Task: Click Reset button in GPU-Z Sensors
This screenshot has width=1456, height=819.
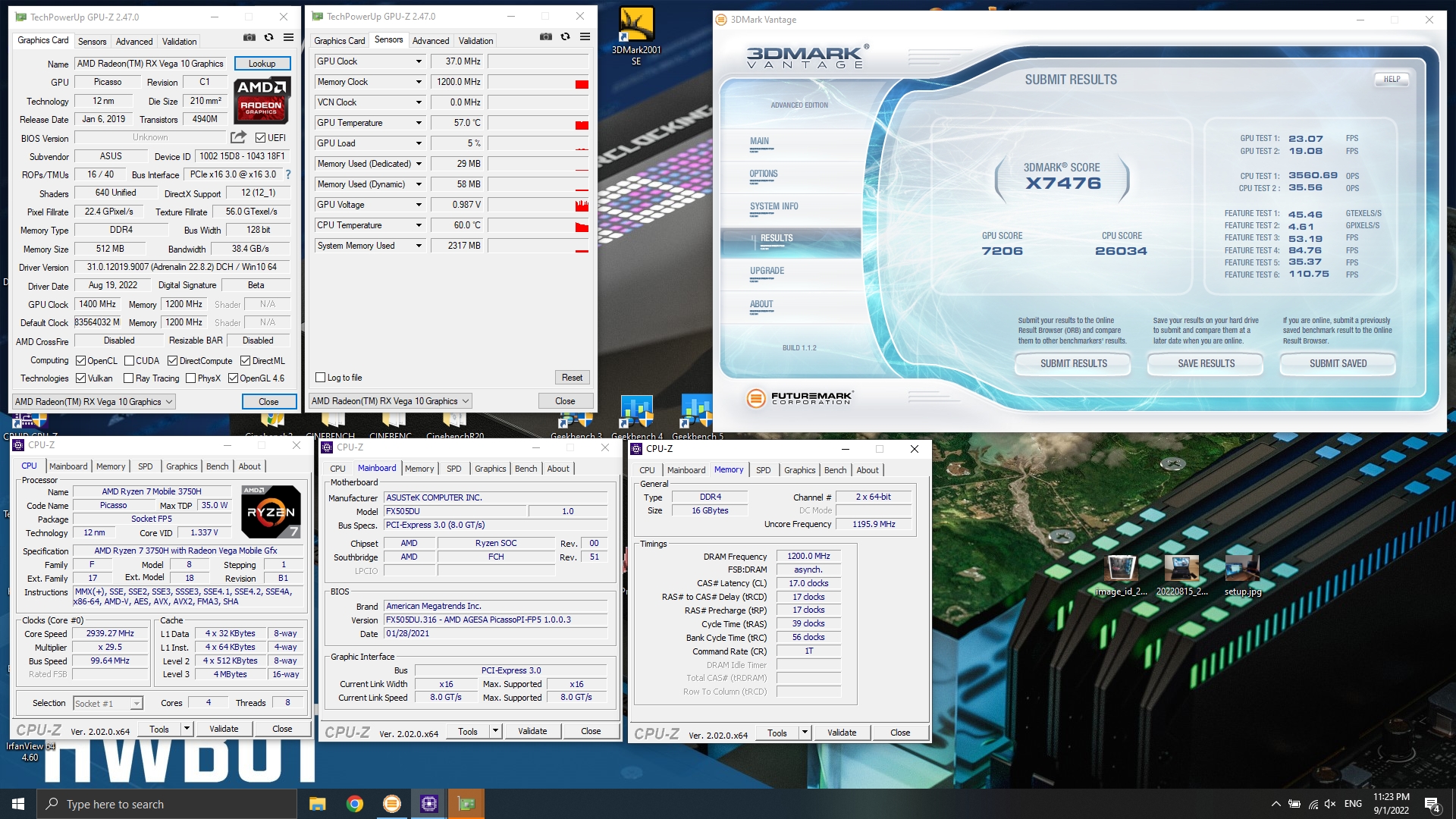Action: [x=572, y=378]
